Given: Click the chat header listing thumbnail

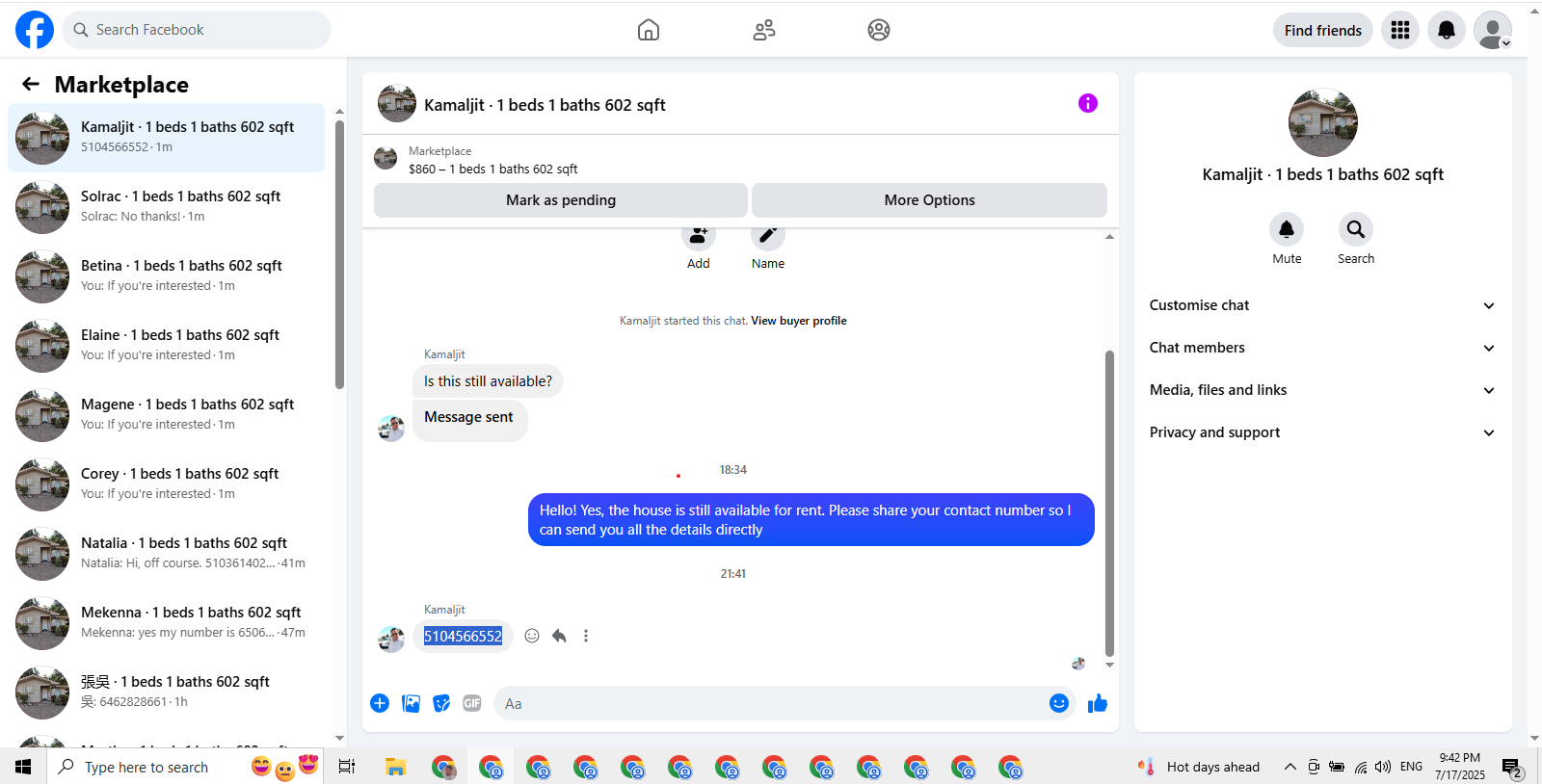Looking at the screenshot, I should 397,103.
